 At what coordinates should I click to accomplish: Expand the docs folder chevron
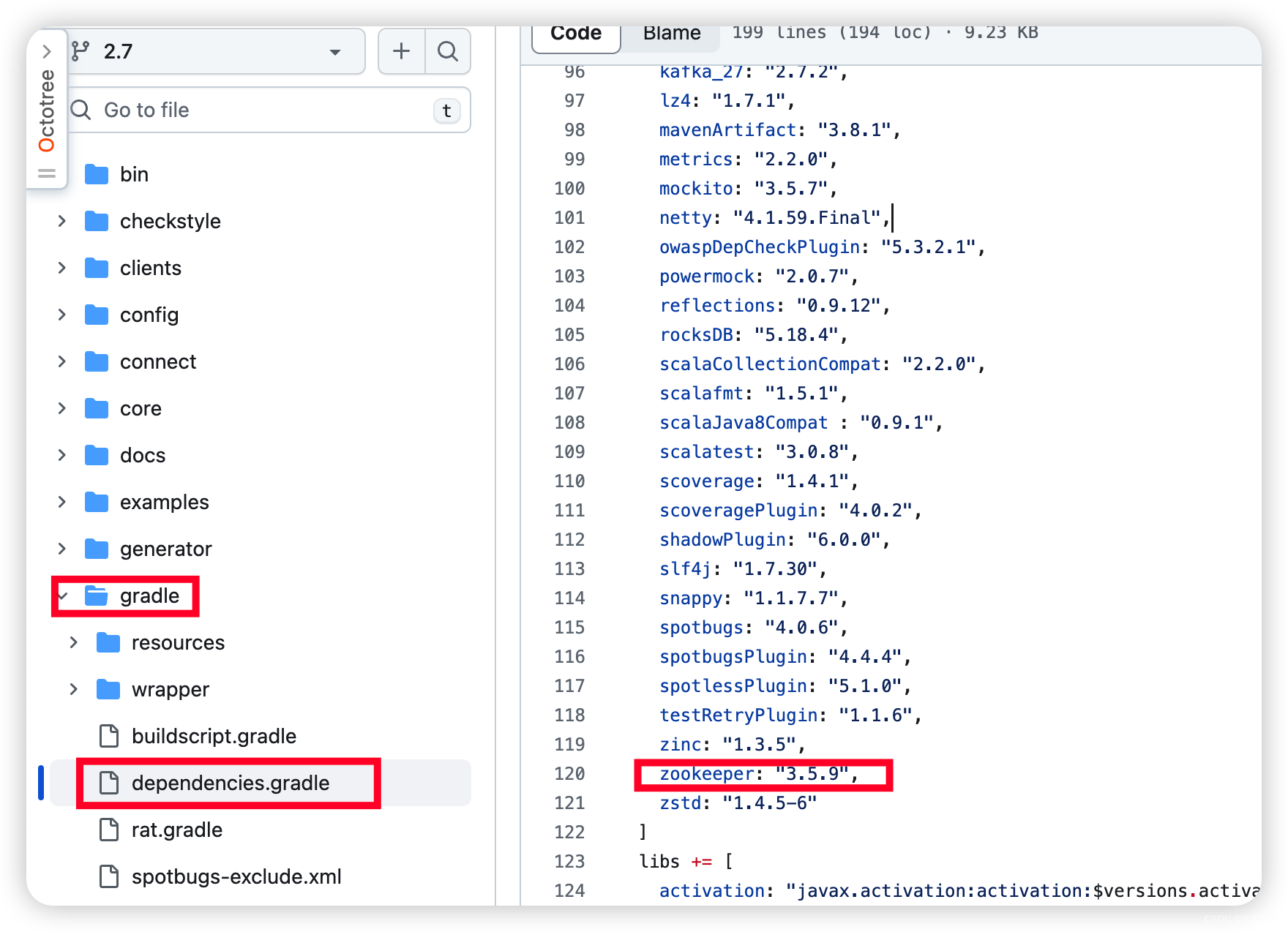coord(62,455)
